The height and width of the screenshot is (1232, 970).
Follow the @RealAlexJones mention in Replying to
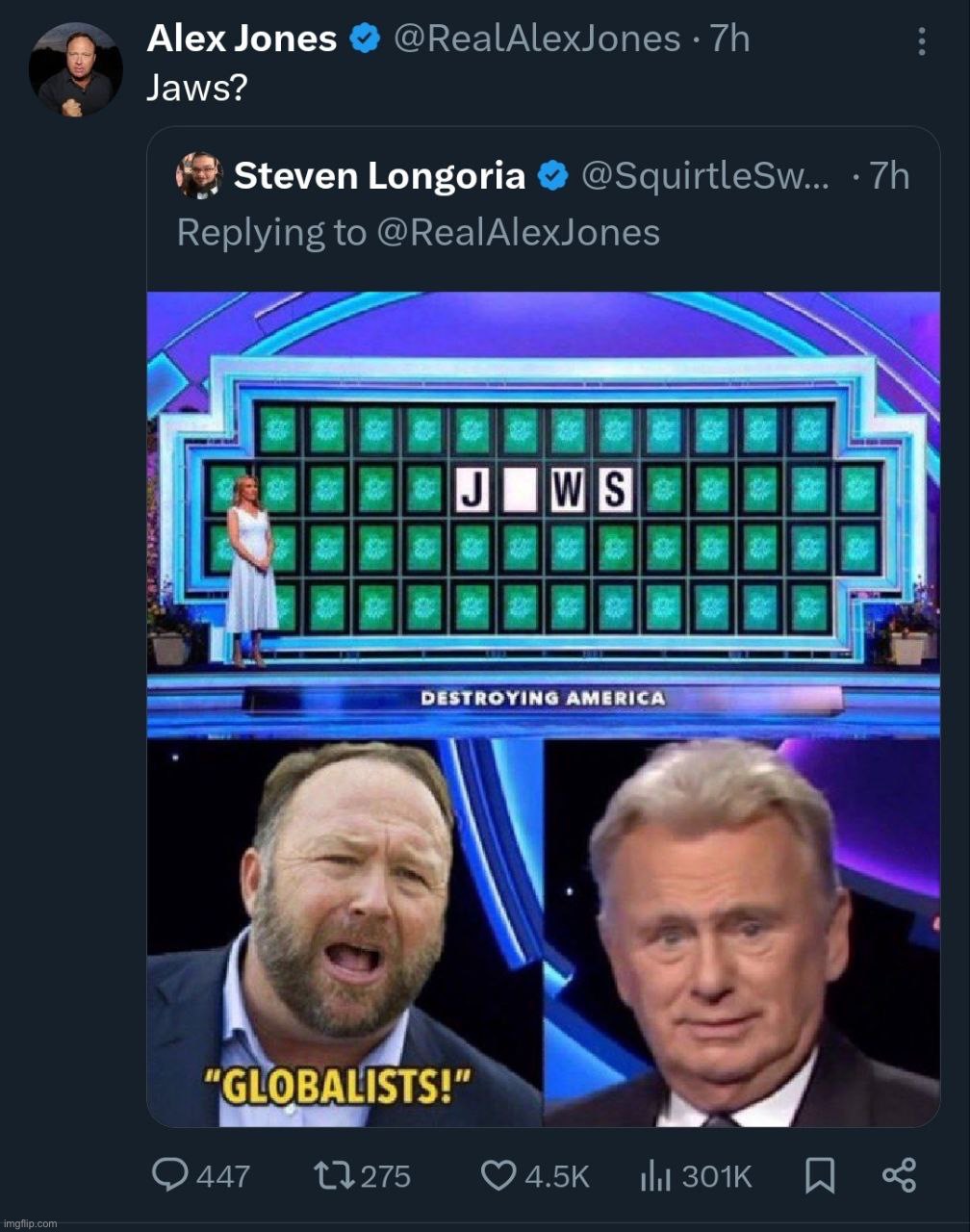tap(519, 233)
